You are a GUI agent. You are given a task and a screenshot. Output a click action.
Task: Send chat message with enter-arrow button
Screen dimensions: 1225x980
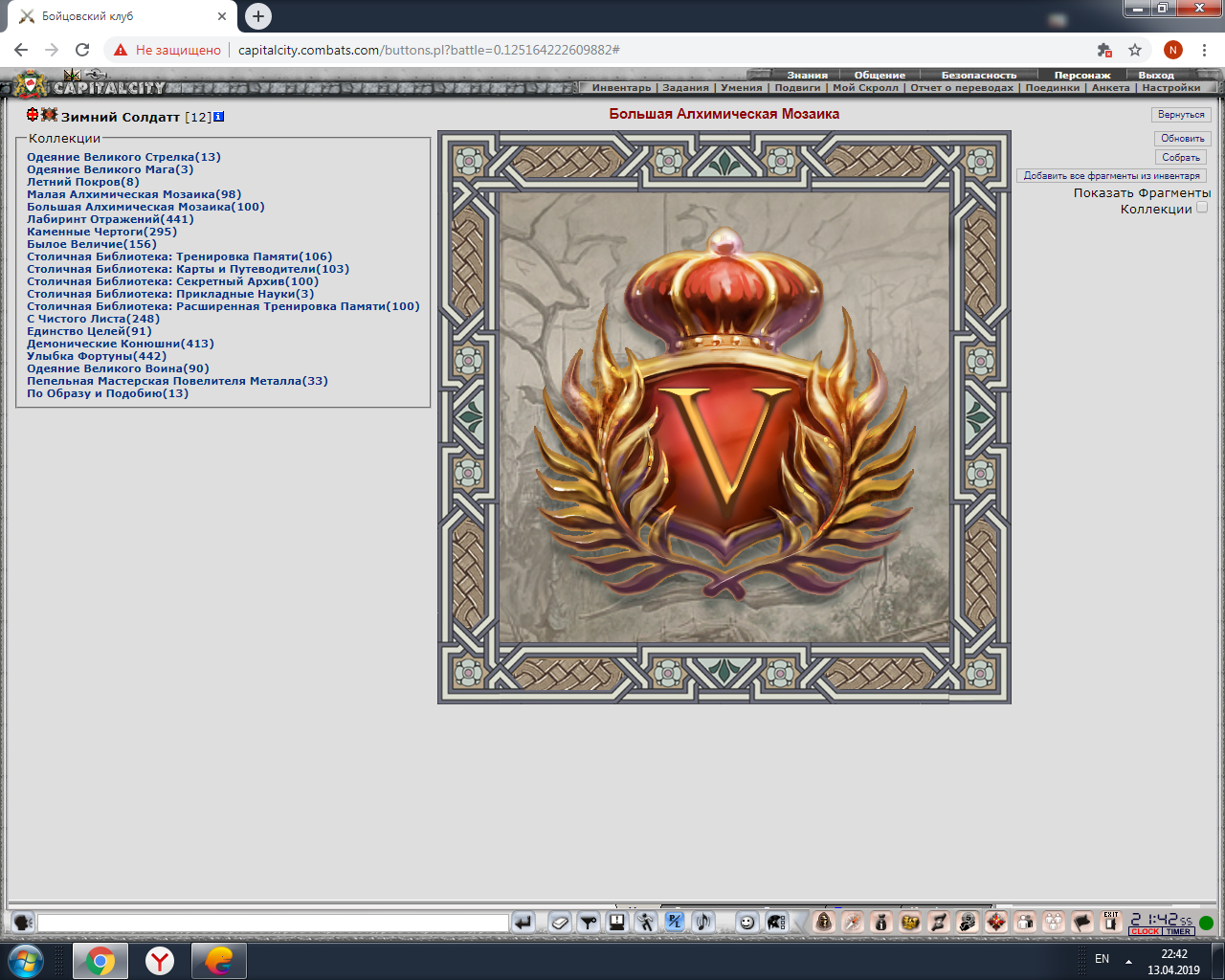(523, 923)
